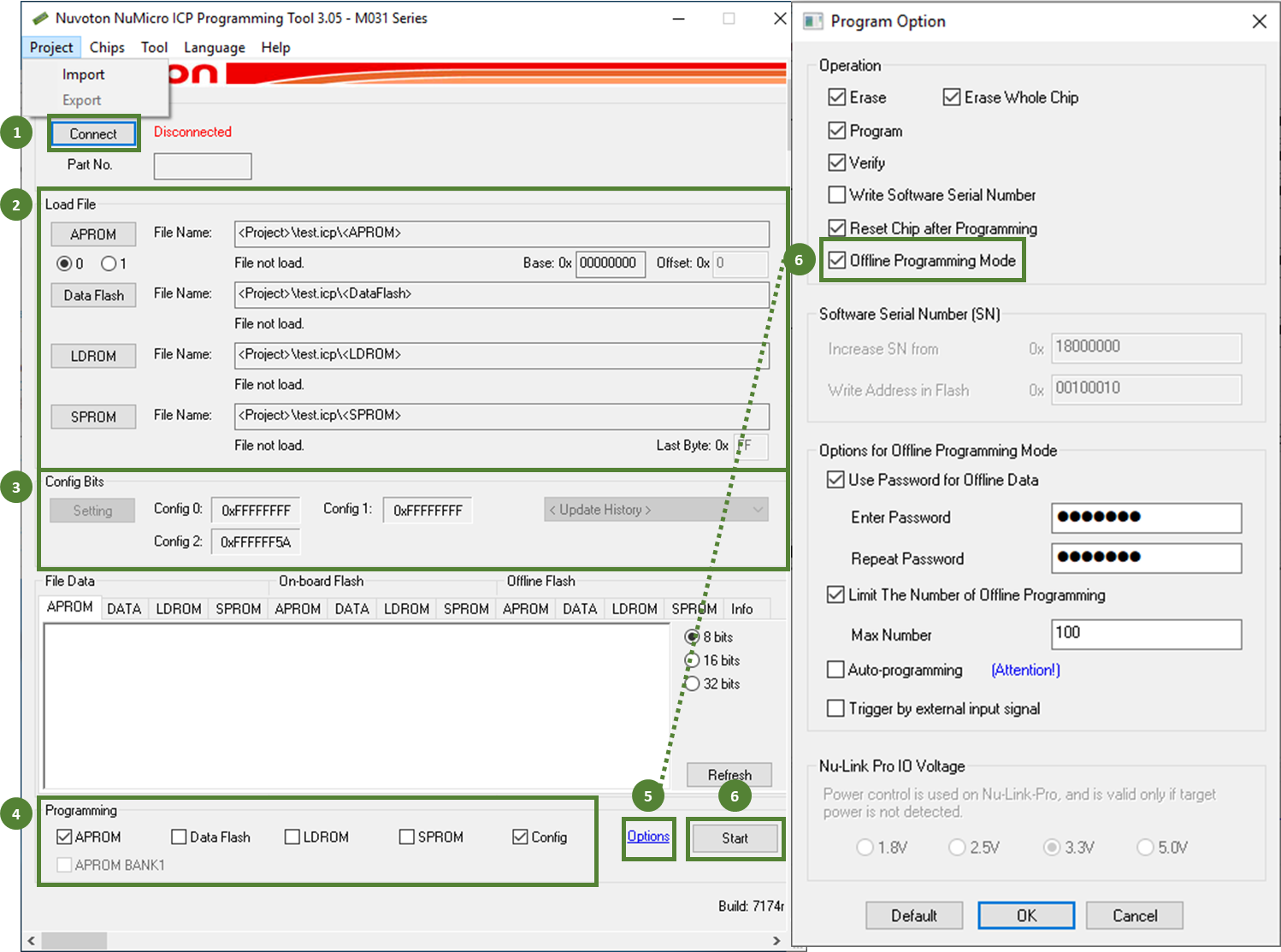This screenshot has height=952, width=1281.
Task: Toggle Limit The Number of Offline Programming
Action: coord(835,594)
